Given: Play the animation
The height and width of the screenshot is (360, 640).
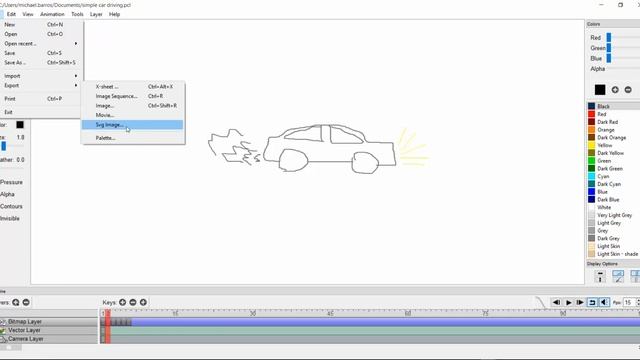Looking at the screenshot, I should [568, 302].
